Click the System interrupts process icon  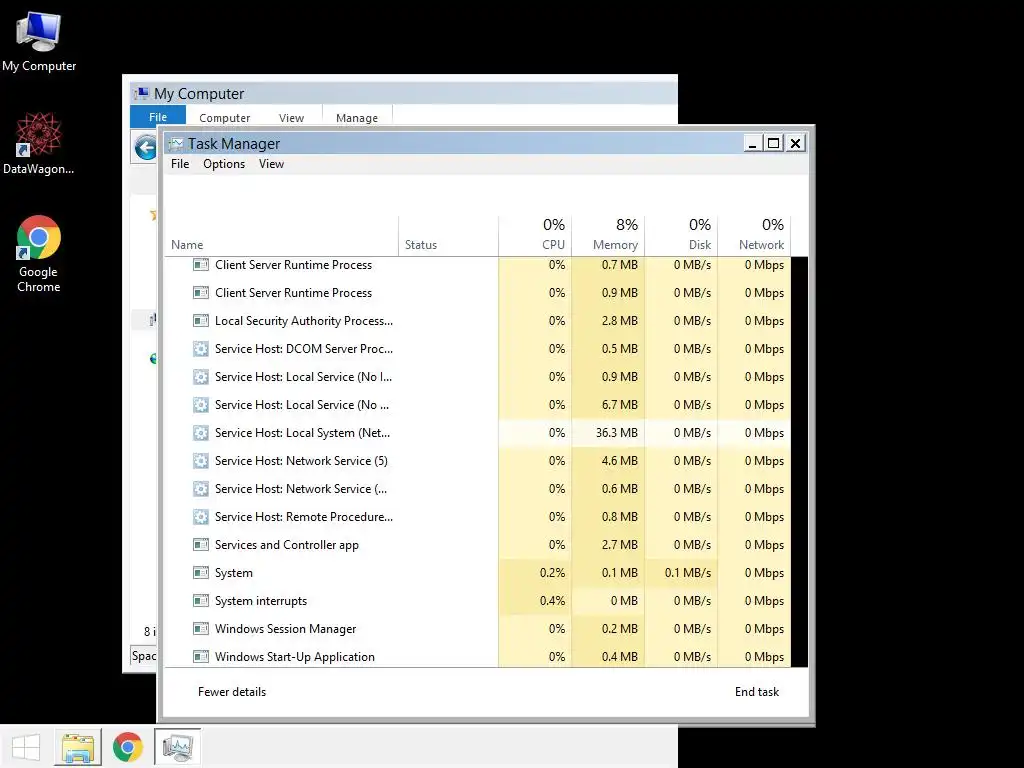click(x=200, y=601)
